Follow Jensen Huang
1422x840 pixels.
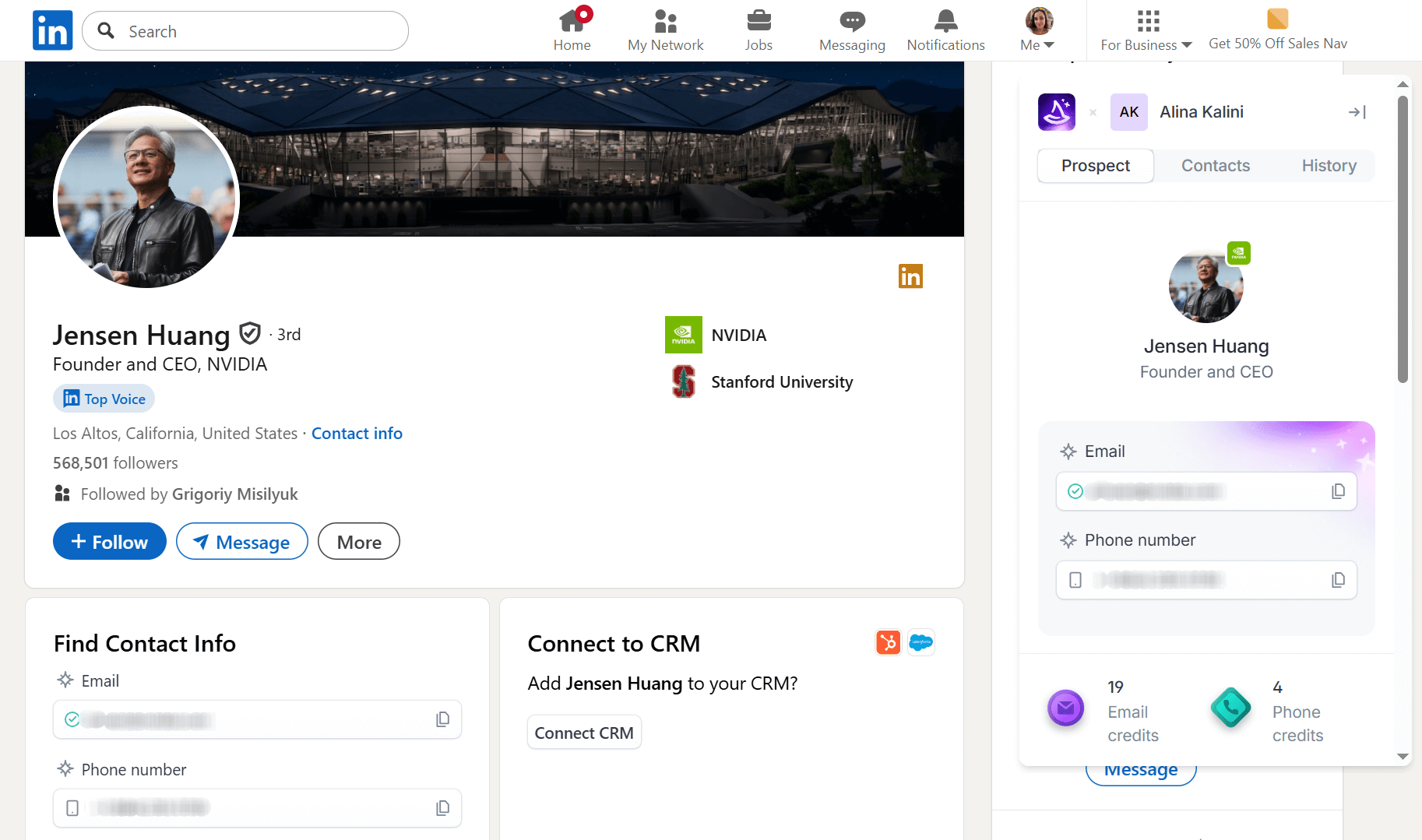(110, 542)
